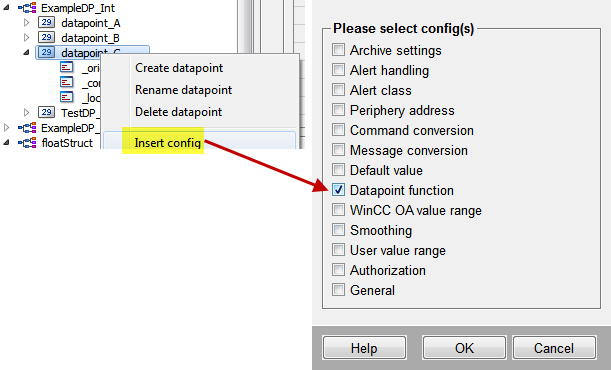Uncheck the Datapoint function checkbox
Image resolution: width=611 pixels, height=370 pixels.
(338, 190)
